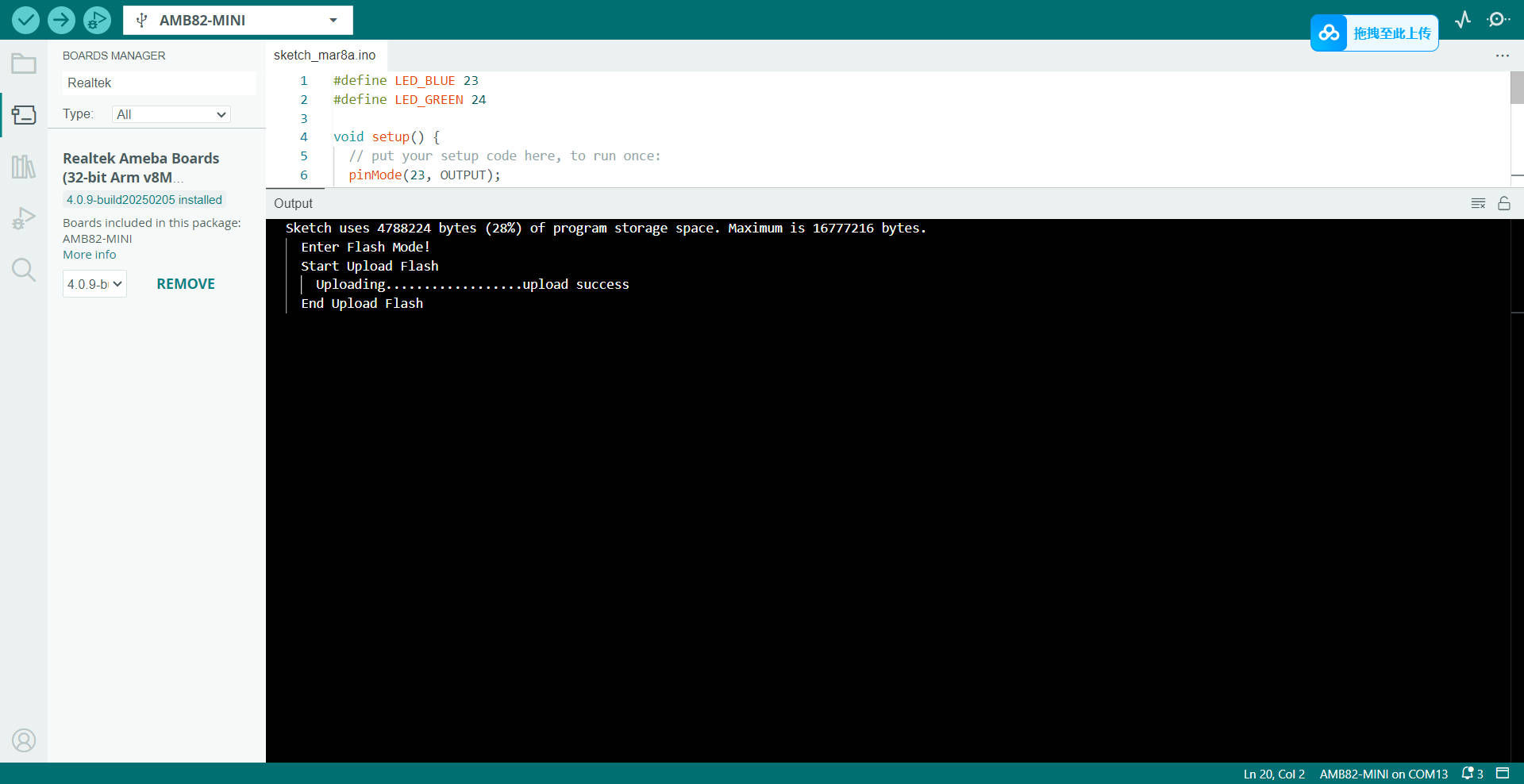Image resolution: width=1524 pixels, height=784 pixels.
Task: Clear the output with the clear output icon
Action: (x=1478, y=203)
